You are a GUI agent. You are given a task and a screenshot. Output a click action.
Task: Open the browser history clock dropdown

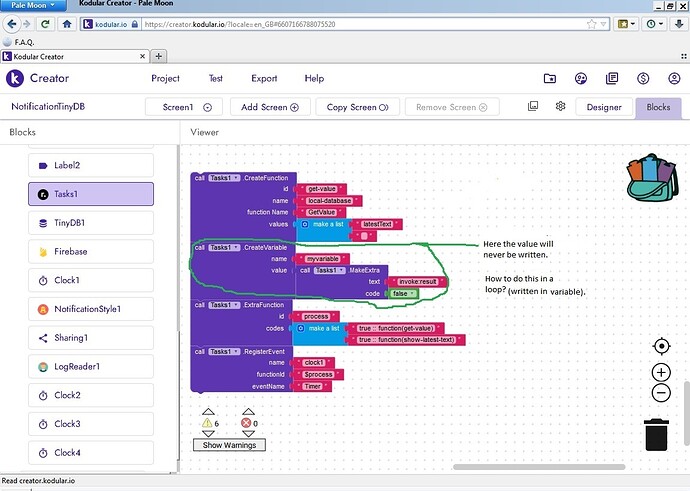click(x=655, y=24)
